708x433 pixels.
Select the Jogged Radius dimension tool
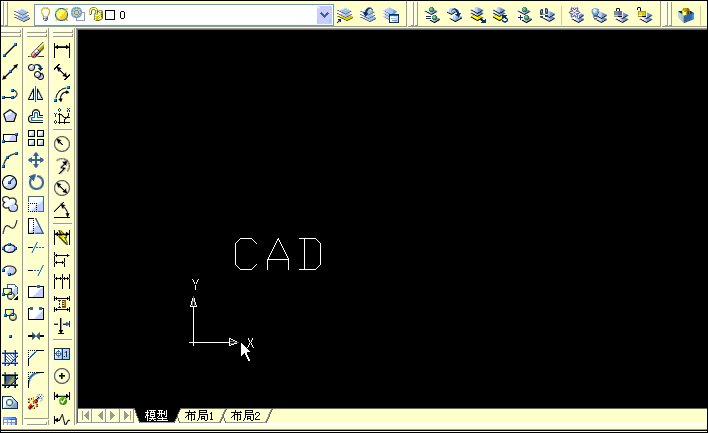[x=62, y=166]
